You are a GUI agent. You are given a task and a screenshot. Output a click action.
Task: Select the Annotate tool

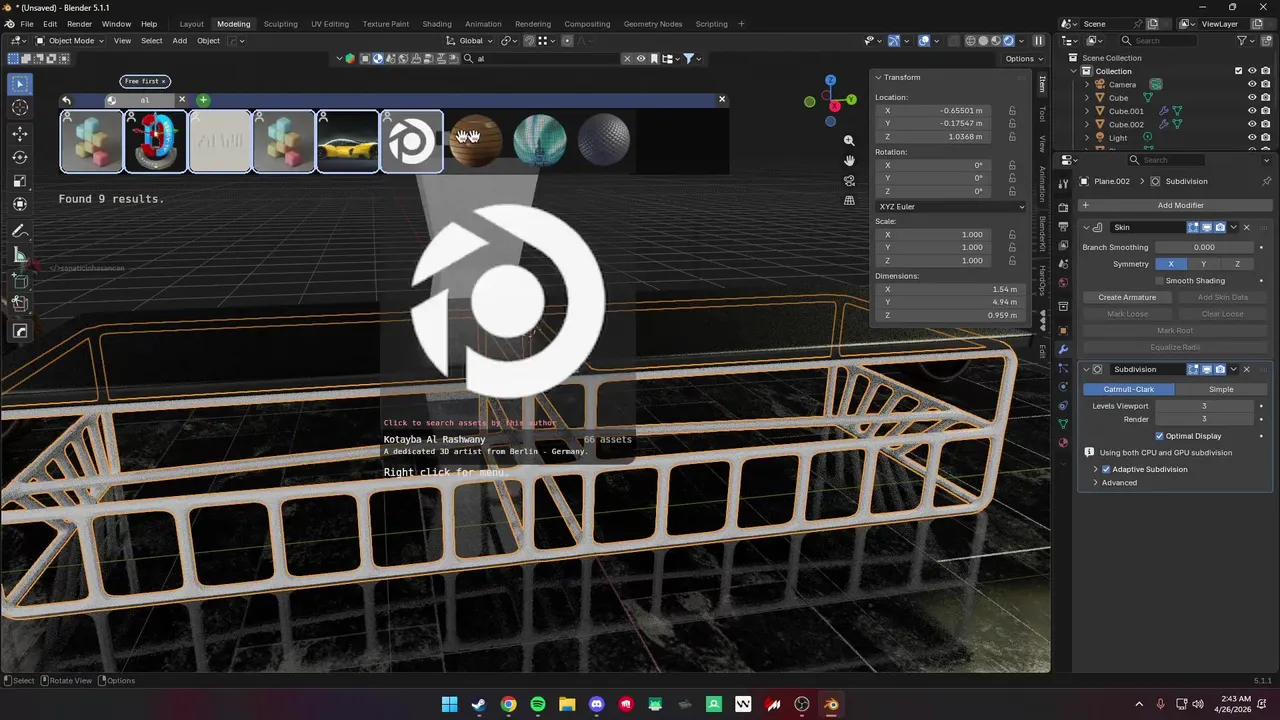[x=20, y=231]
